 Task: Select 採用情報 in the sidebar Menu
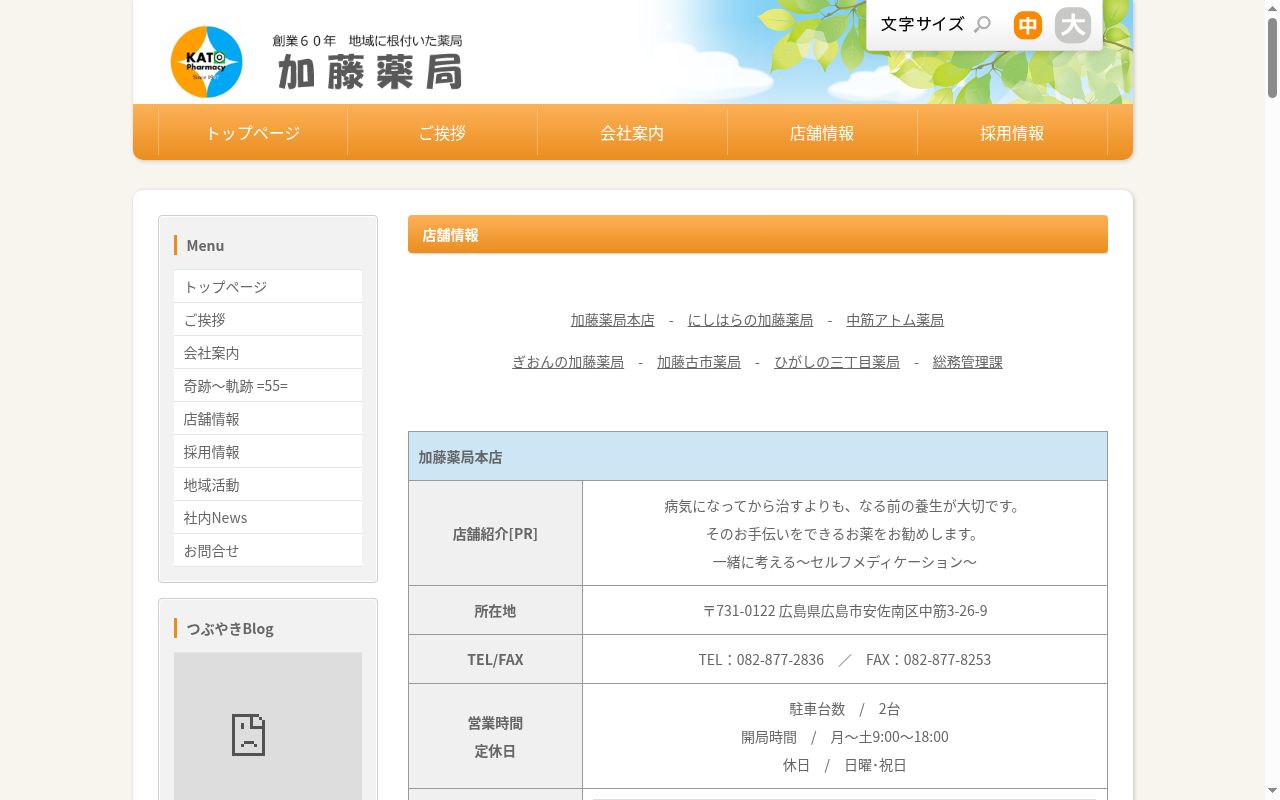click(268, 452)
